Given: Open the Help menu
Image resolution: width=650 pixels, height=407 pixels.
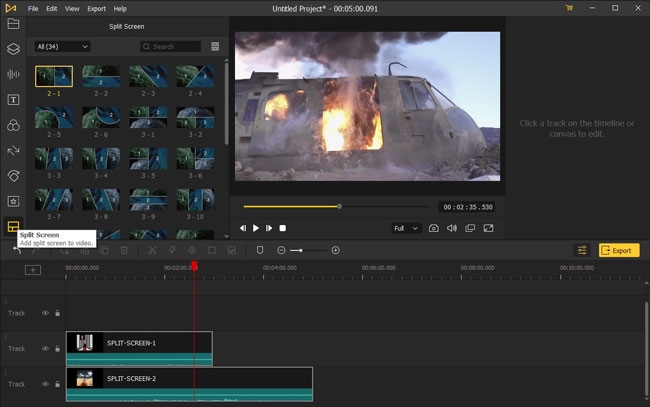Looking at the screenshot, I should point(120,8).
